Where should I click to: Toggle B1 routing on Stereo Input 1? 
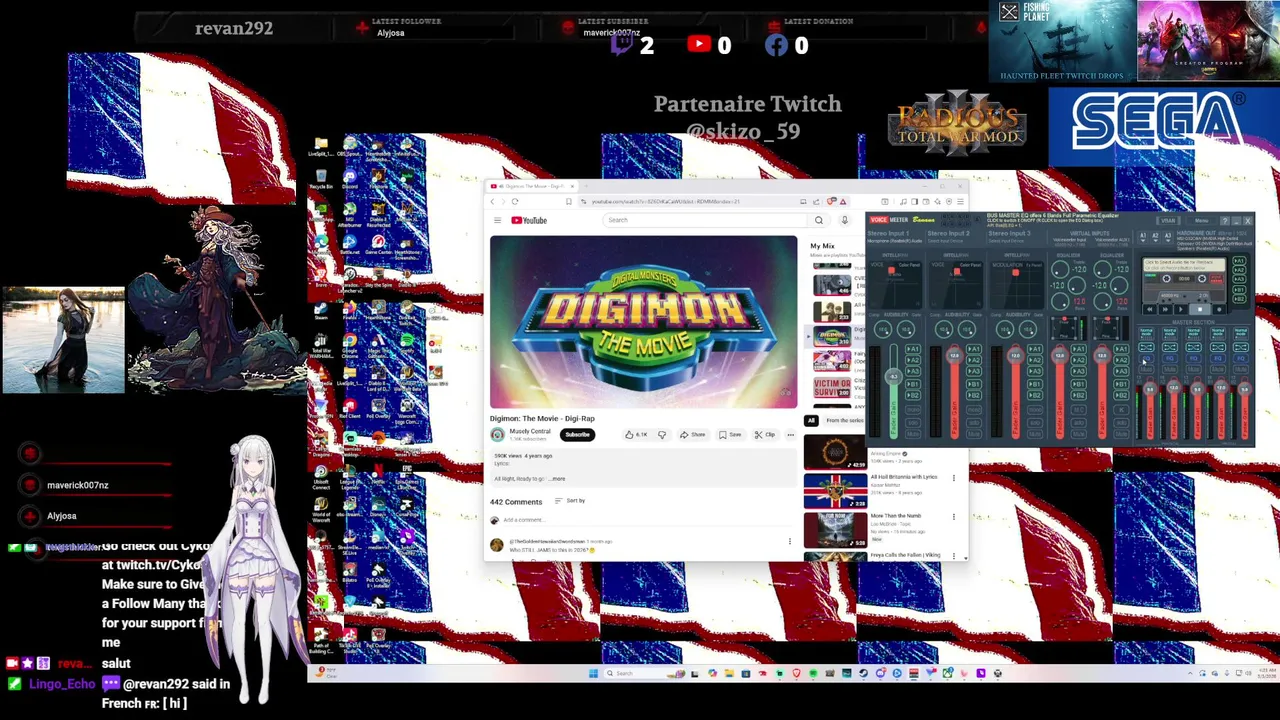click(913, 384)
